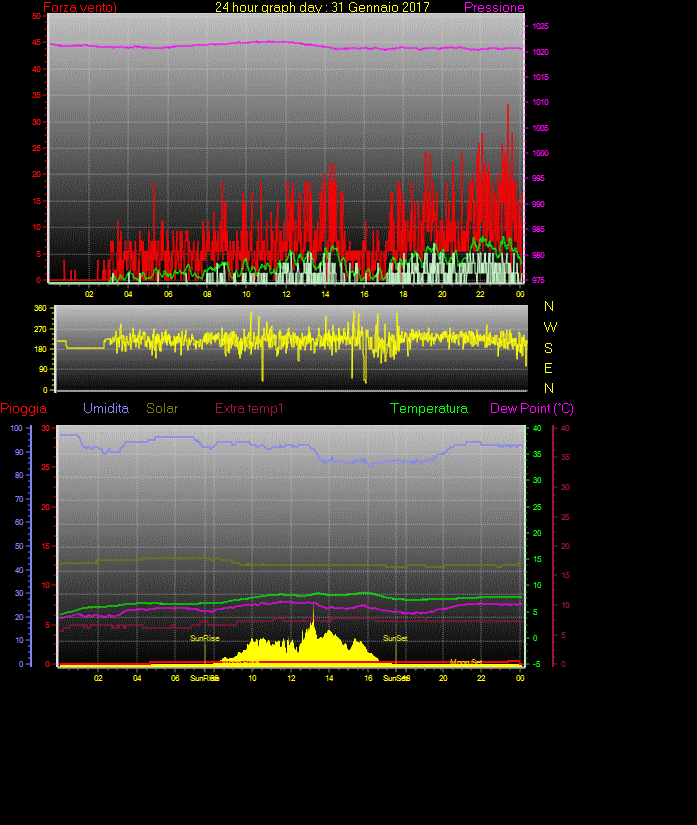Click the 50 wind speed axis value
The width and height of the screenshot is (697, 825).
point(36,16)
